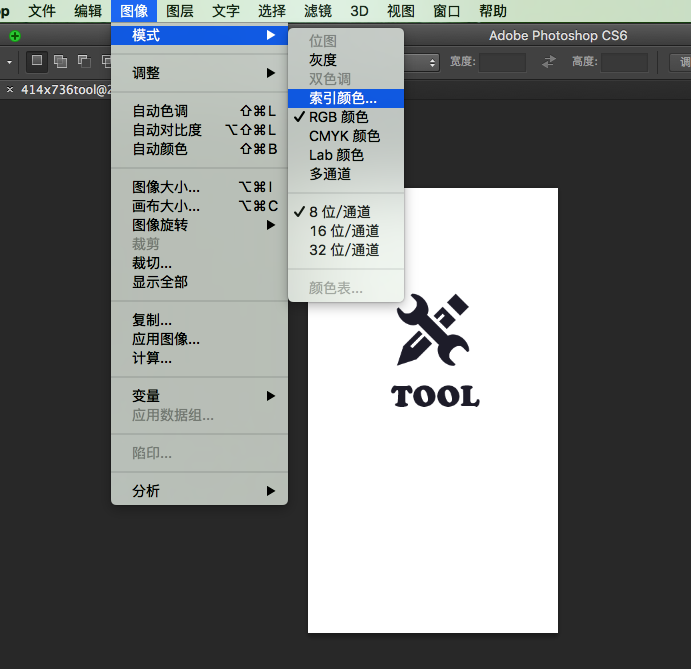
Task: Open 图像大小... dialog
Action: pos(166,187)
